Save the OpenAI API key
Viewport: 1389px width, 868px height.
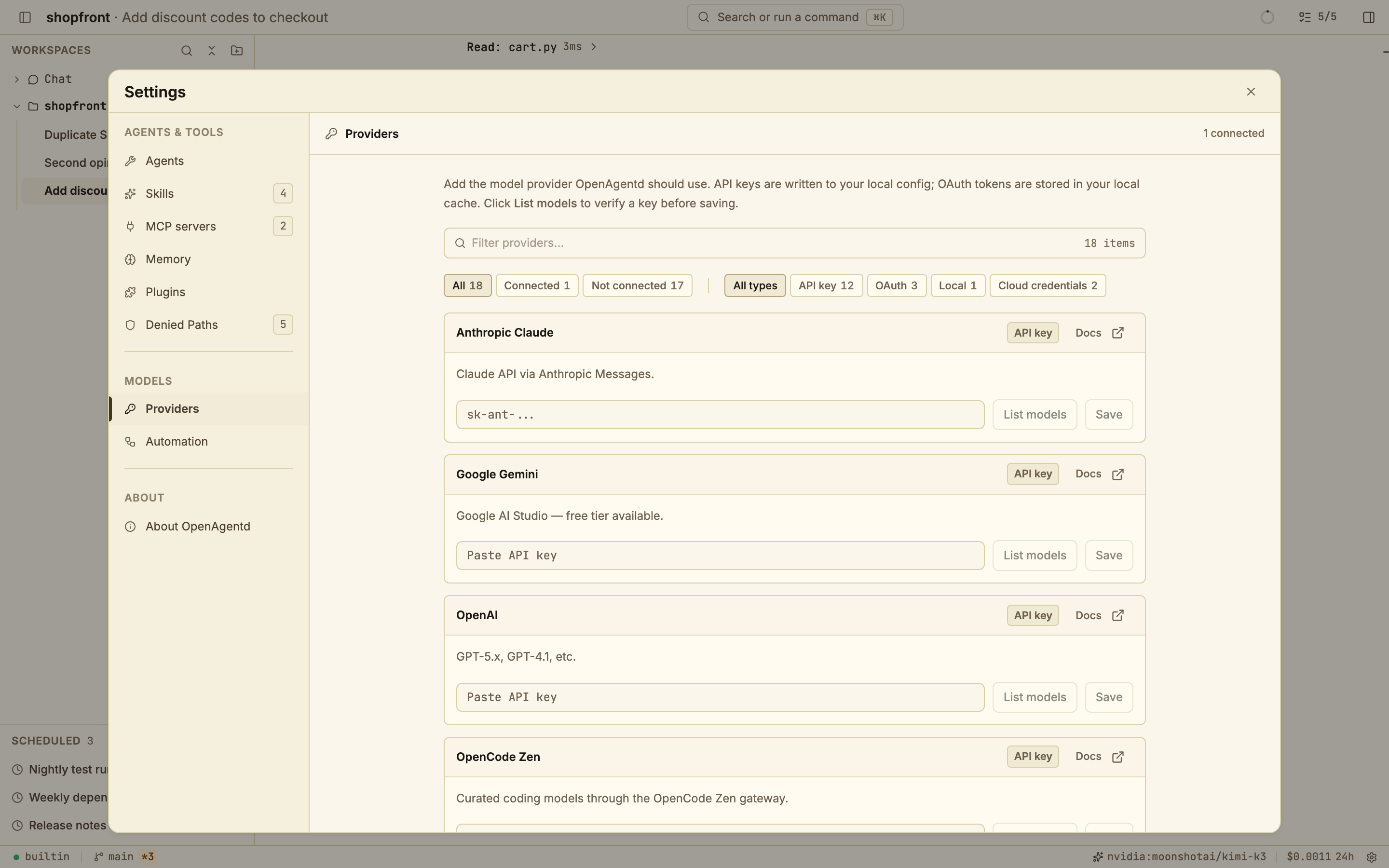[1108, 697]
